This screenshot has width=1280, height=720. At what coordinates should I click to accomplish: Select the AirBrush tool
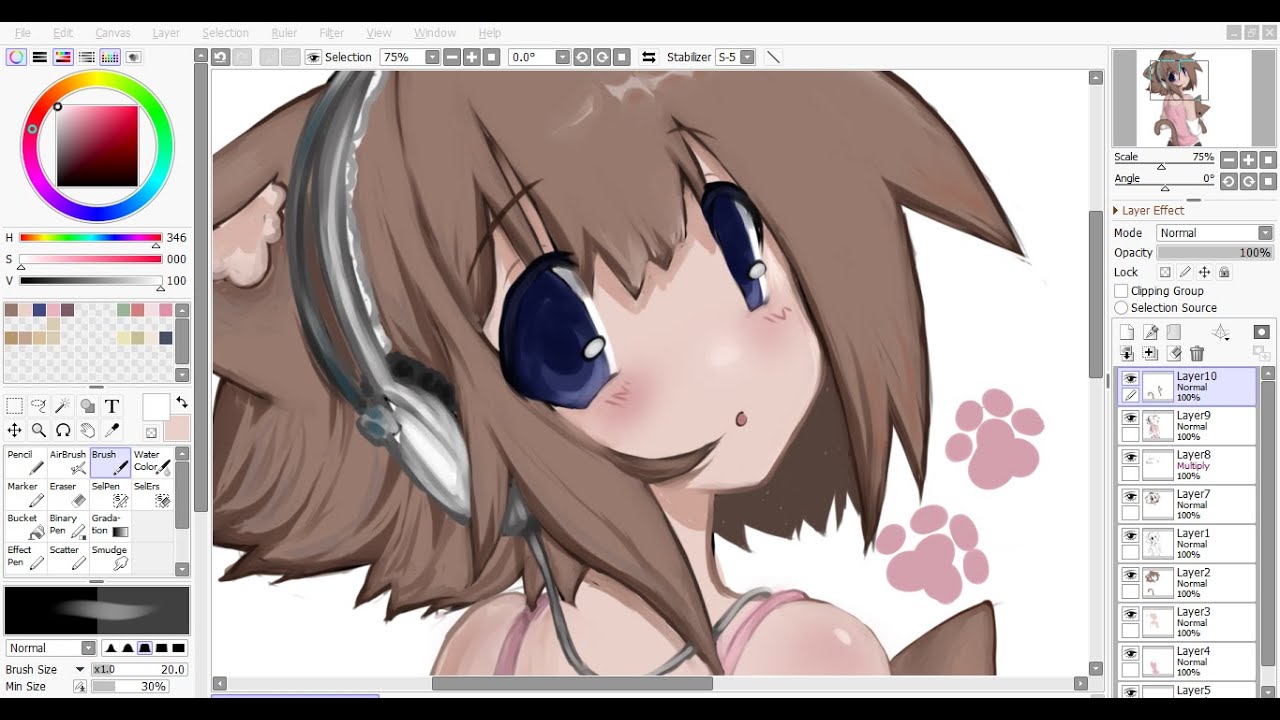67,461
